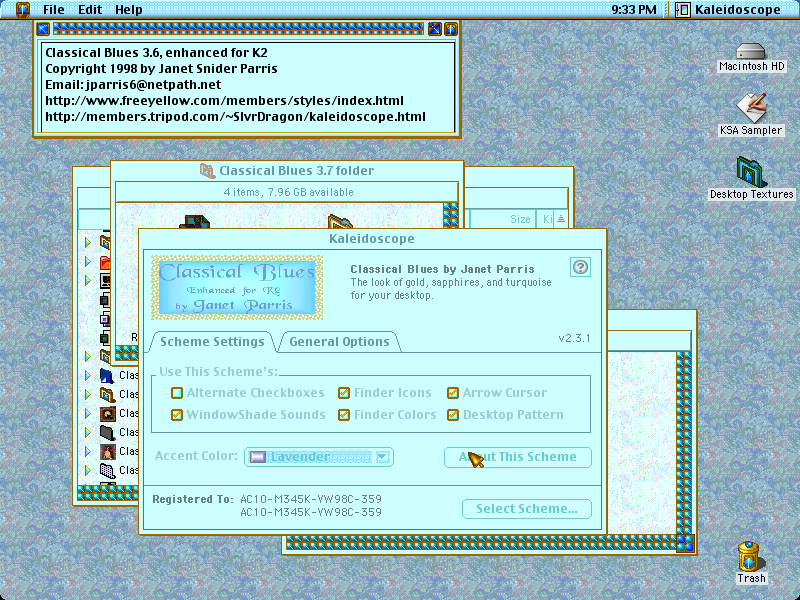
Task: Click vertical scrollbar of the rear bottom-right window
Action: click(684, 443)
